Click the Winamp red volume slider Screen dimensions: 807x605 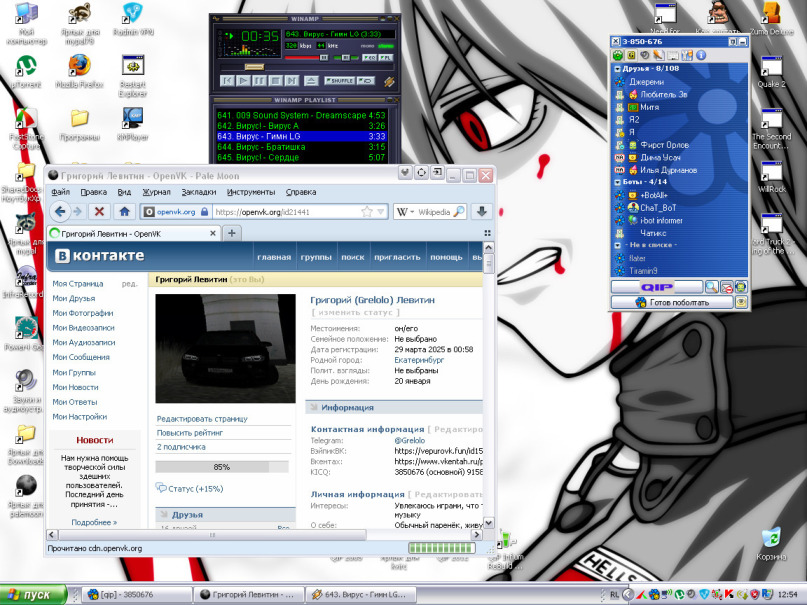tap(307, 58)
